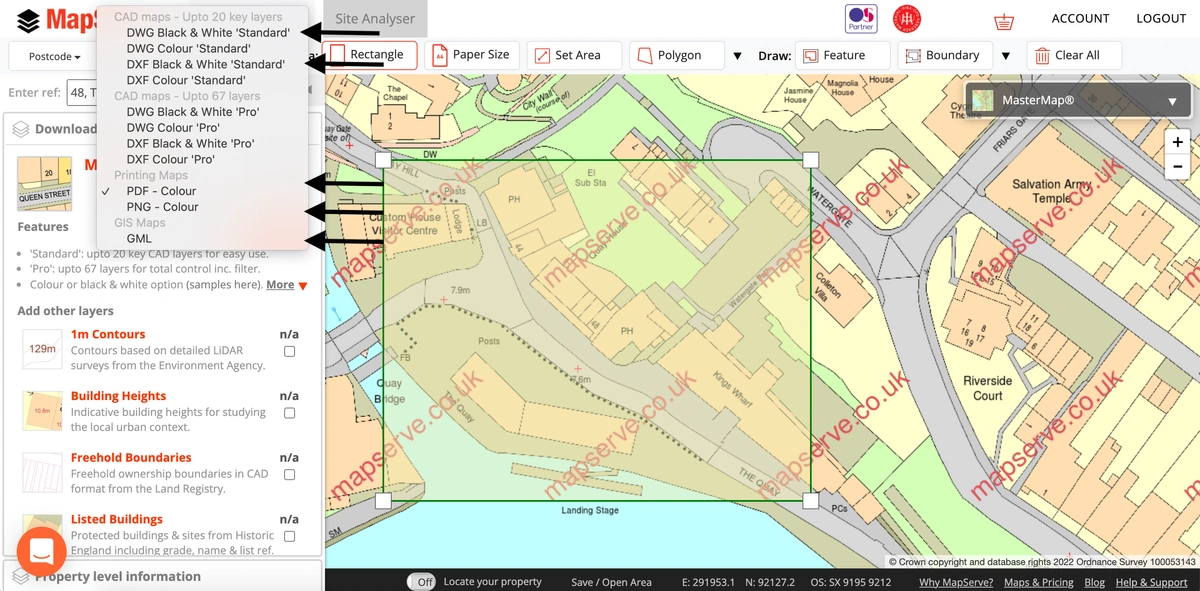Screen dimensions: 1200x591
Task: Tick the Building Heights checkbox
Action: click(289, 413)
